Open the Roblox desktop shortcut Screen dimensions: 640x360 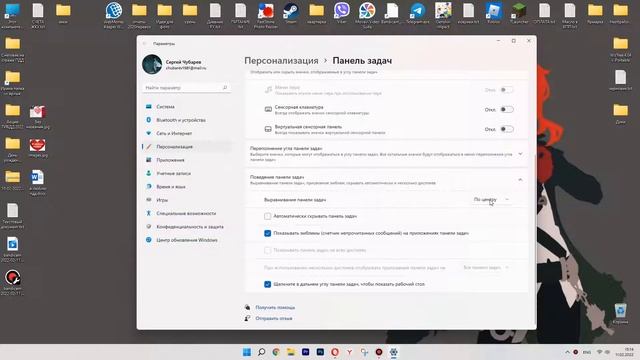[x=493, y=13]
